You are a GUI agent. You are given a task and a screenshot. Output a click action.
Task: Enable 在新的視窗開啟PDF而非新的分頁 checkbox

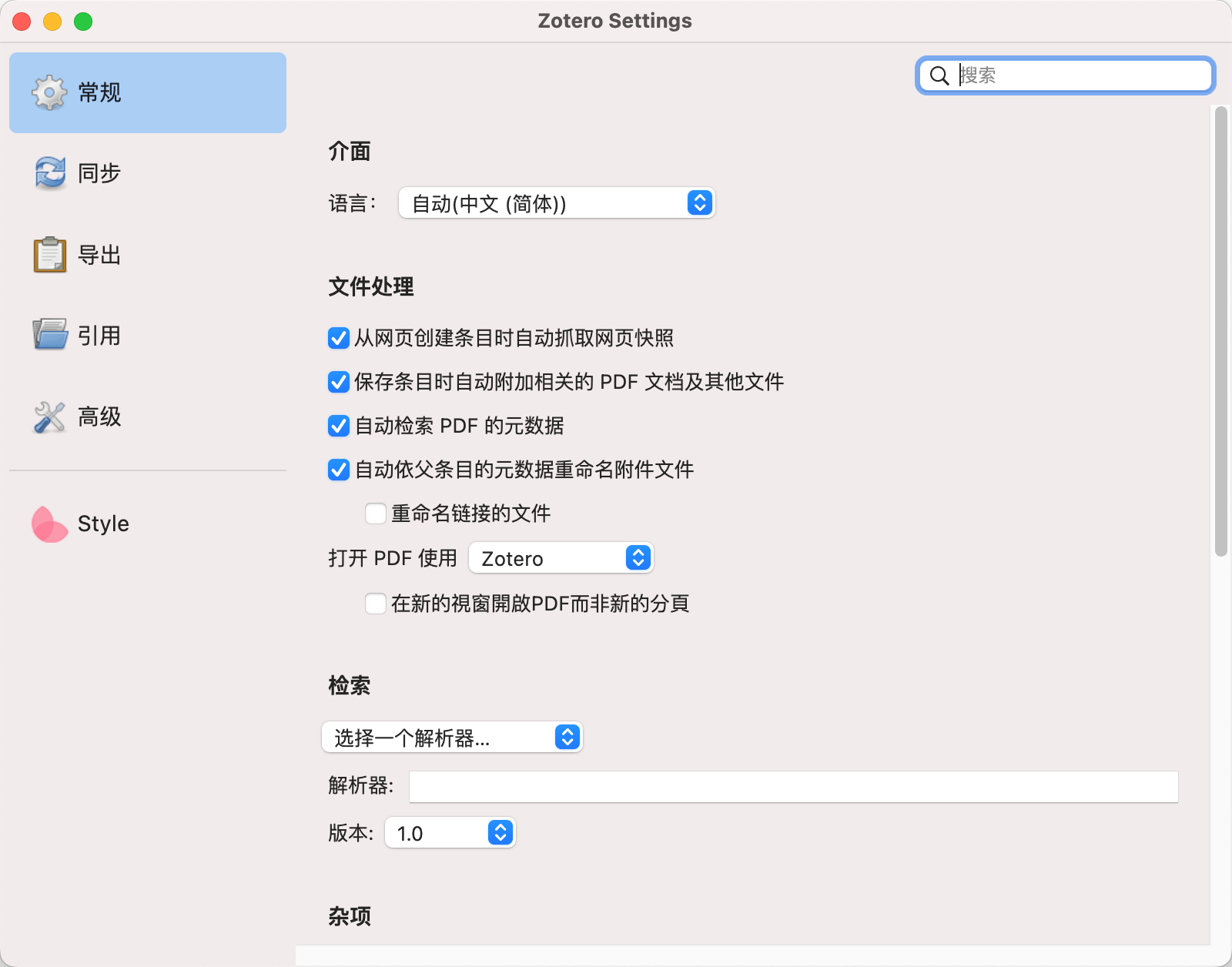376,604
